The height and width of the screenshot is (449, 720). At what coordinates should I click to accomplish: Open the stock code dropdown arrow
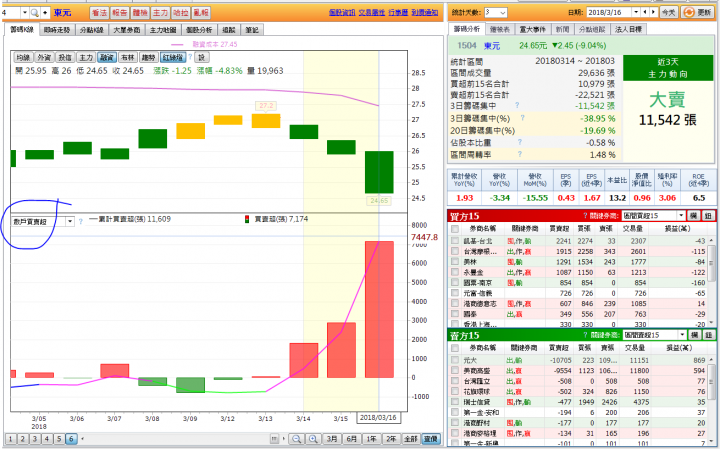click(25, 13)
